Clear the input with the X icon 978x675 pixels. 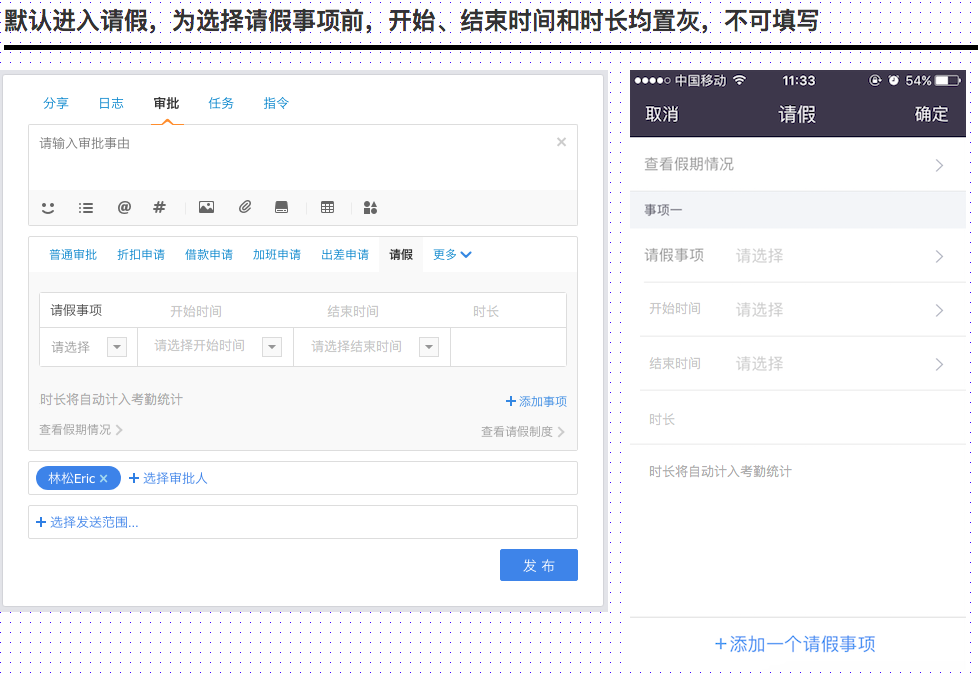click(561, 142)
